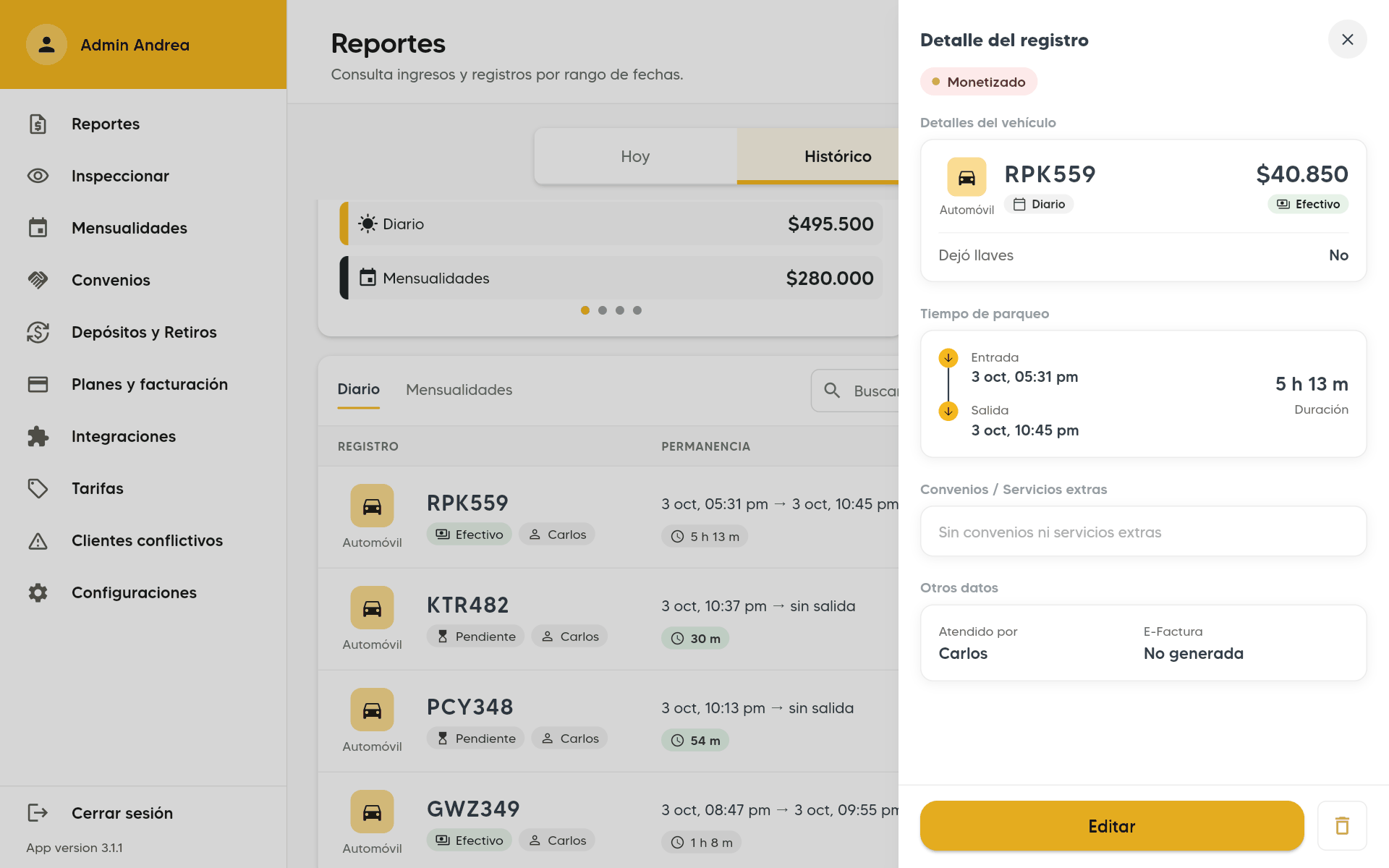
Task: Open Tarifas tag icon
Action: coord(38,488)
